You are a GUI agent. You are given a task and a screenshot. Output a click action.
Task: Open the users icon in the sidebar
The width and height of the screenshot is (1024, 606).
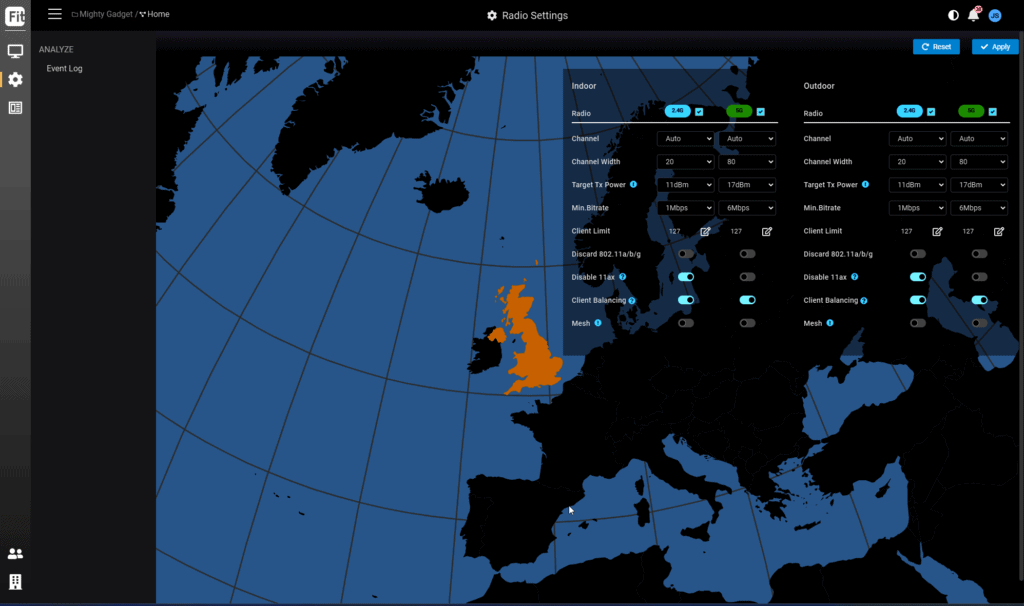pos(15,554)
